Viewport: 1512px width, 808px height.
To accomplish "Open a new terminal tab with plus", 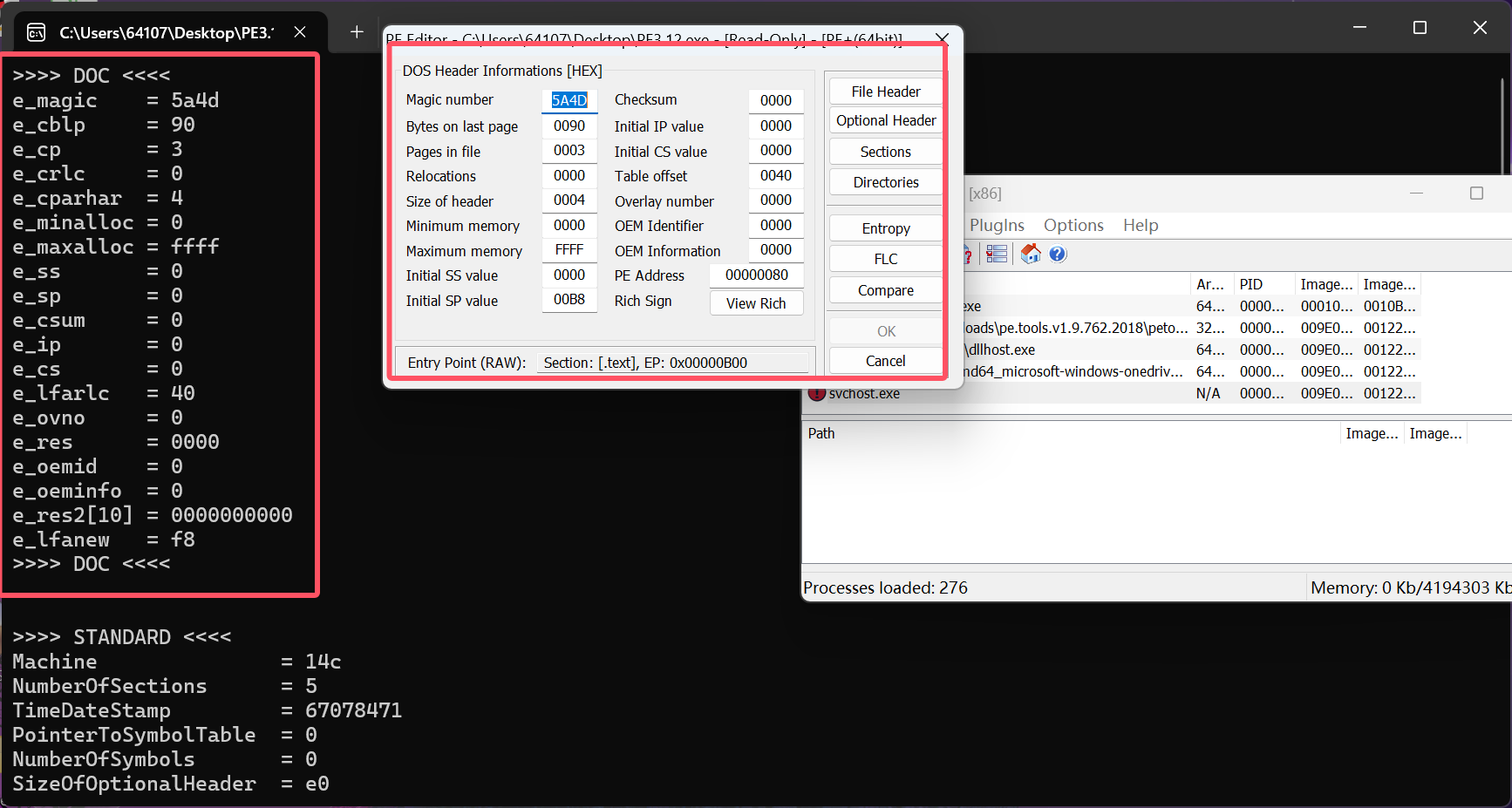I will click(357, 32).
